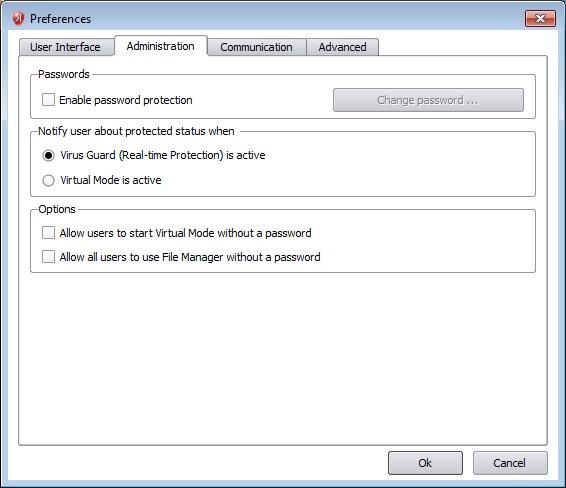566x488 pixels.
Task: Select the Administration tab
Action: click(161, 46)
